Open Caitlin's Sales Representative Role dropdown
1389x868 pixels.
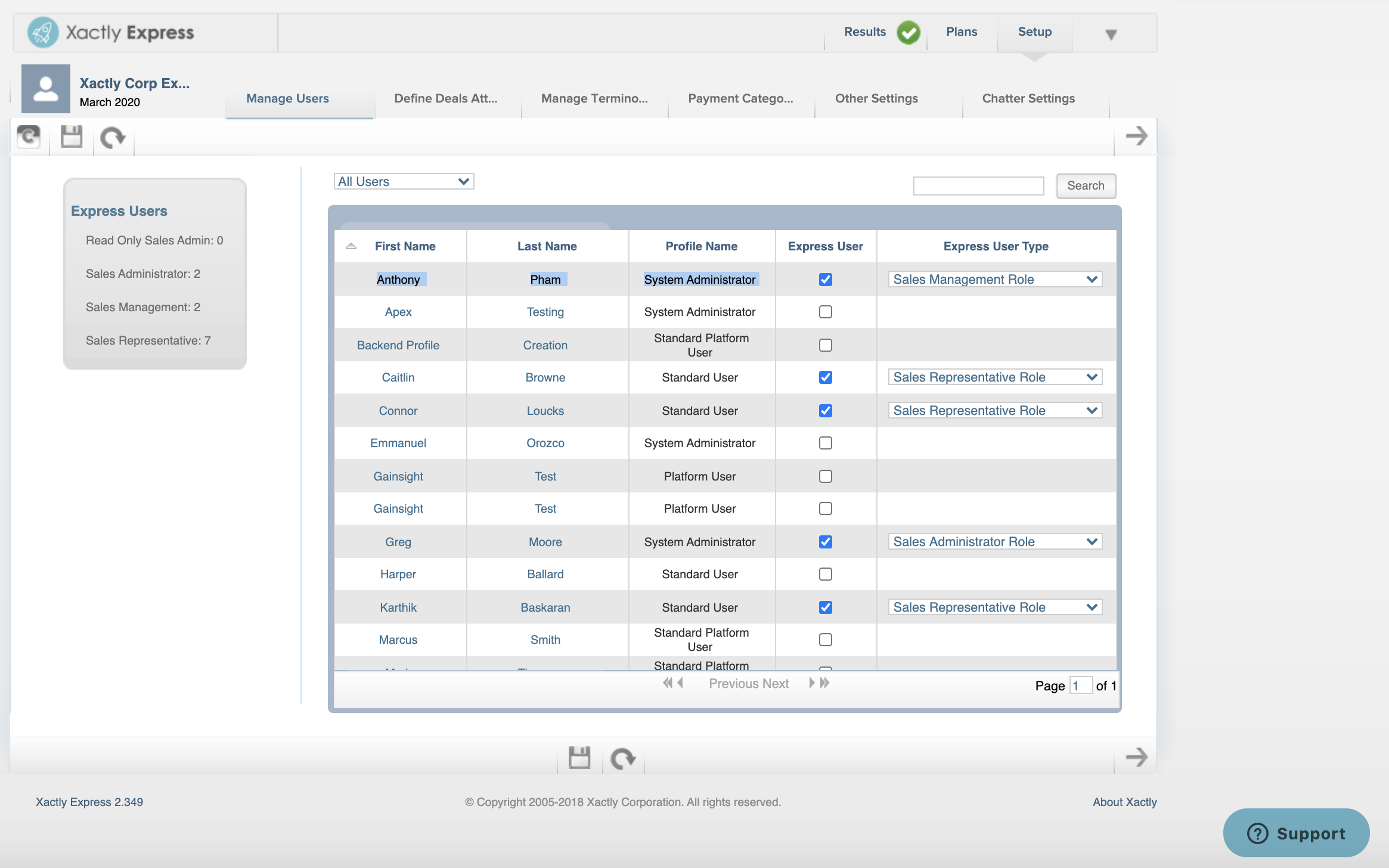point(995,377)
